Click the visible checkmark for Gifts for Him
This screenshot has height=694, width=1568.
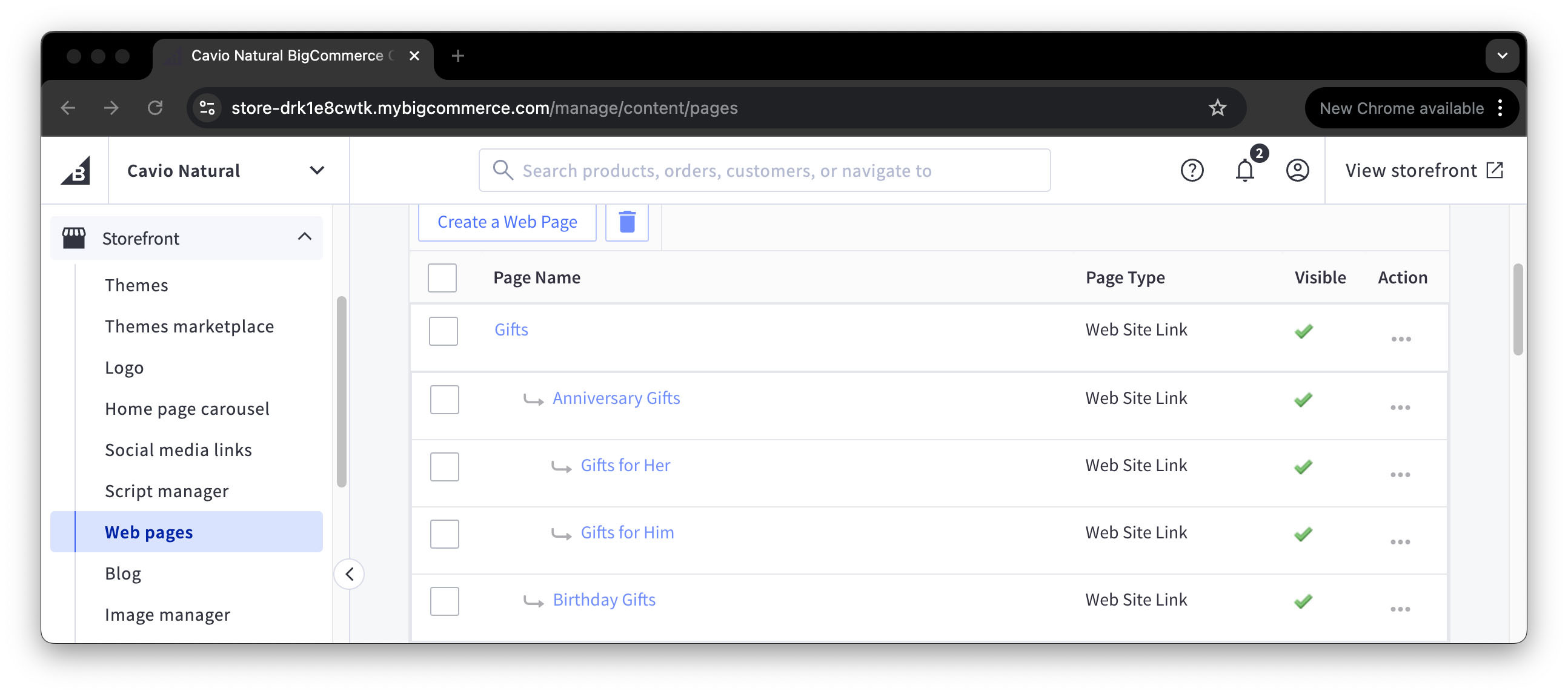pyautogui.click(x=1303, y=534)
